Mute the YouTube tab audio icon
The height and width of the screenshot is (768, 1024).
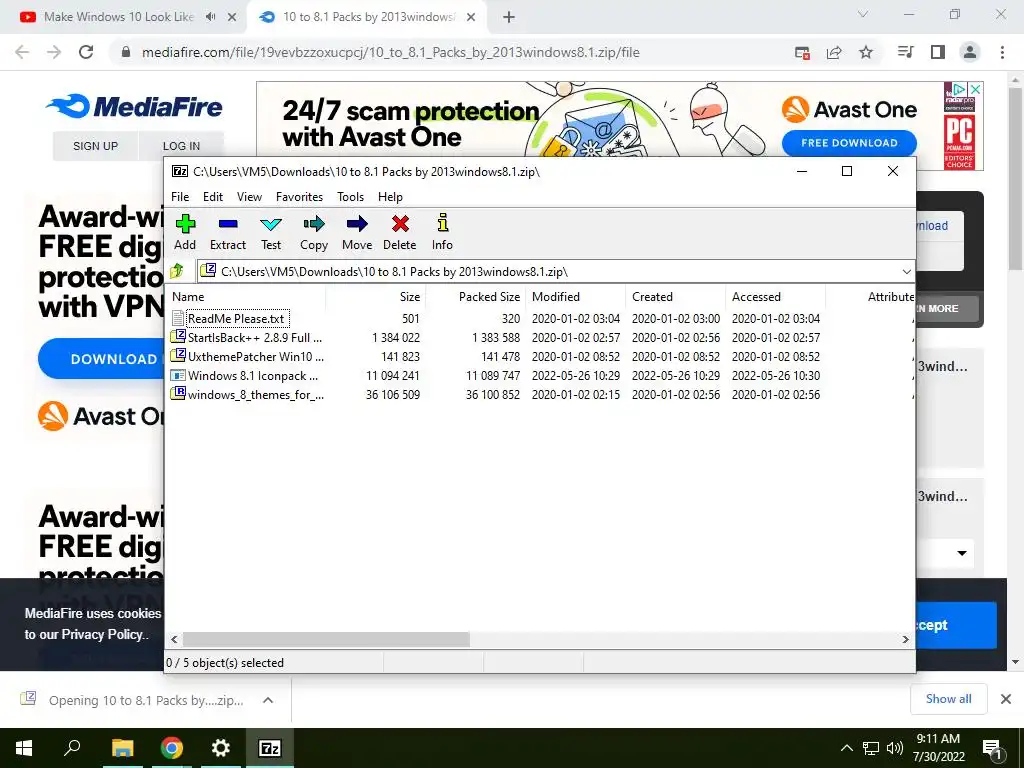[210, 17]
